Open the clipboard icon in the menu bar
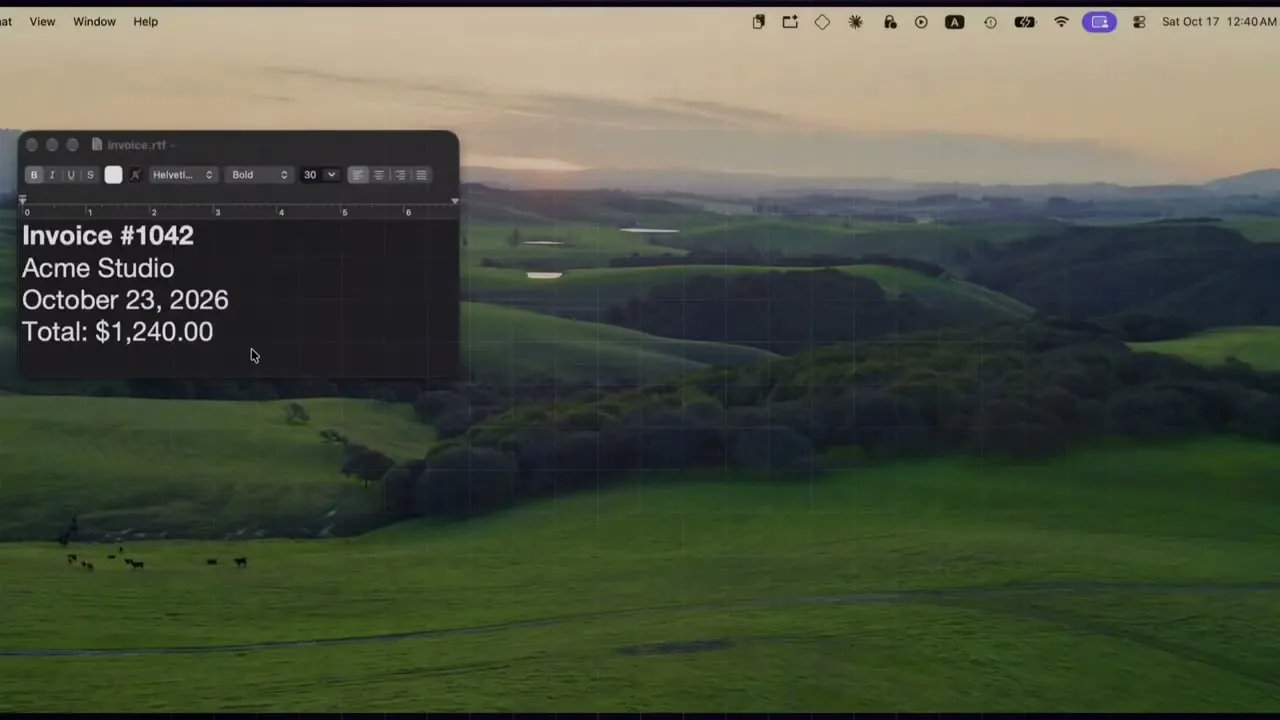1280x720 pixels. pyautogui.click(x=759, y=22)
